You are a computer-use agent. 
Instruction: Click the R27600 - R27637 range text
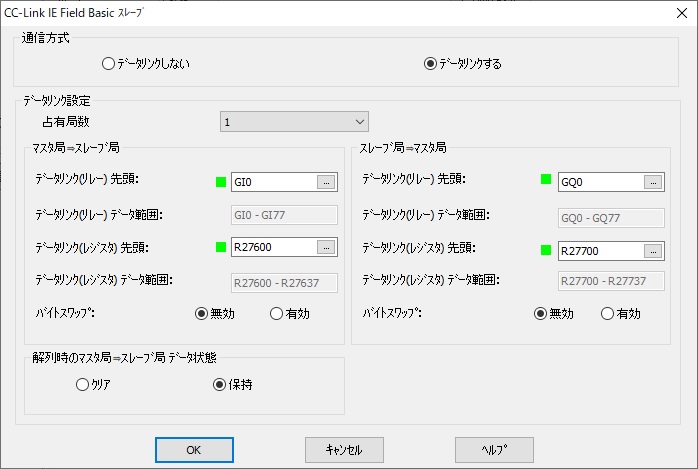pyautogui.click(x=276, y=283)
